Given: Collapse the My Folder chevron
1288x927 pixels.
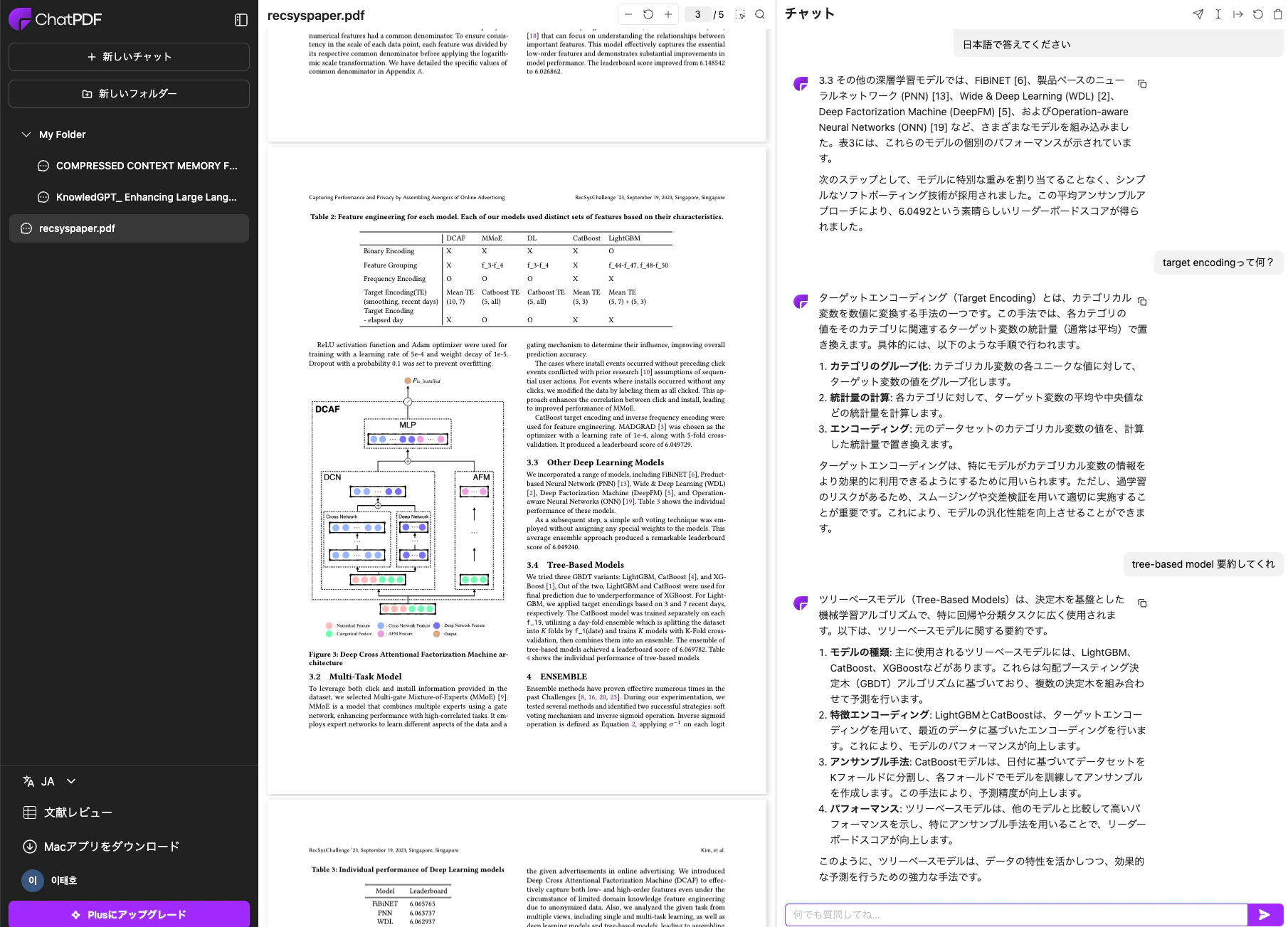Looking at the screenshot, I should [26, 134].
